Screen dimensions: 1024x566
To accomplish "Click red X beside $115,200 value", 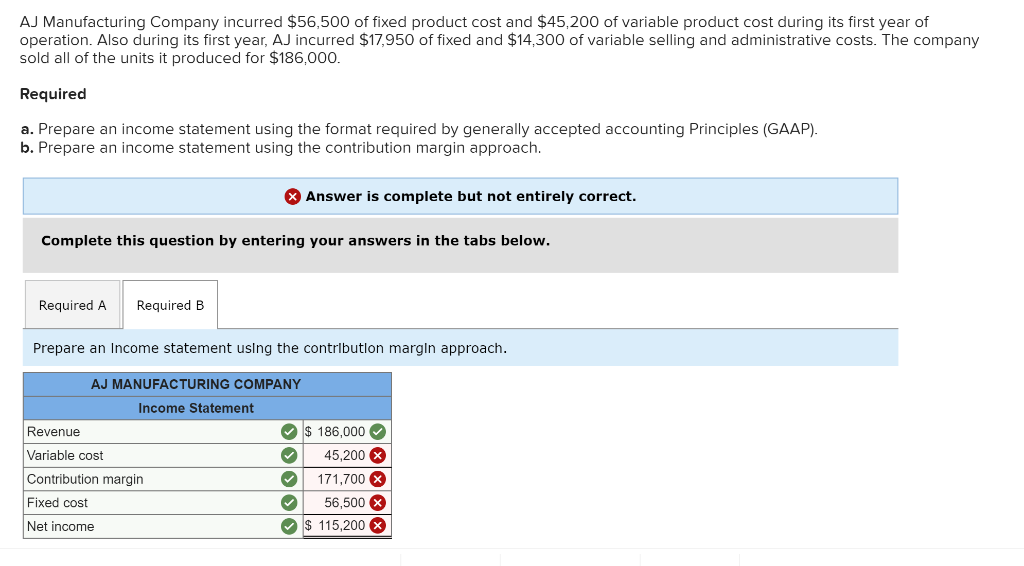I will pos(377,526).
